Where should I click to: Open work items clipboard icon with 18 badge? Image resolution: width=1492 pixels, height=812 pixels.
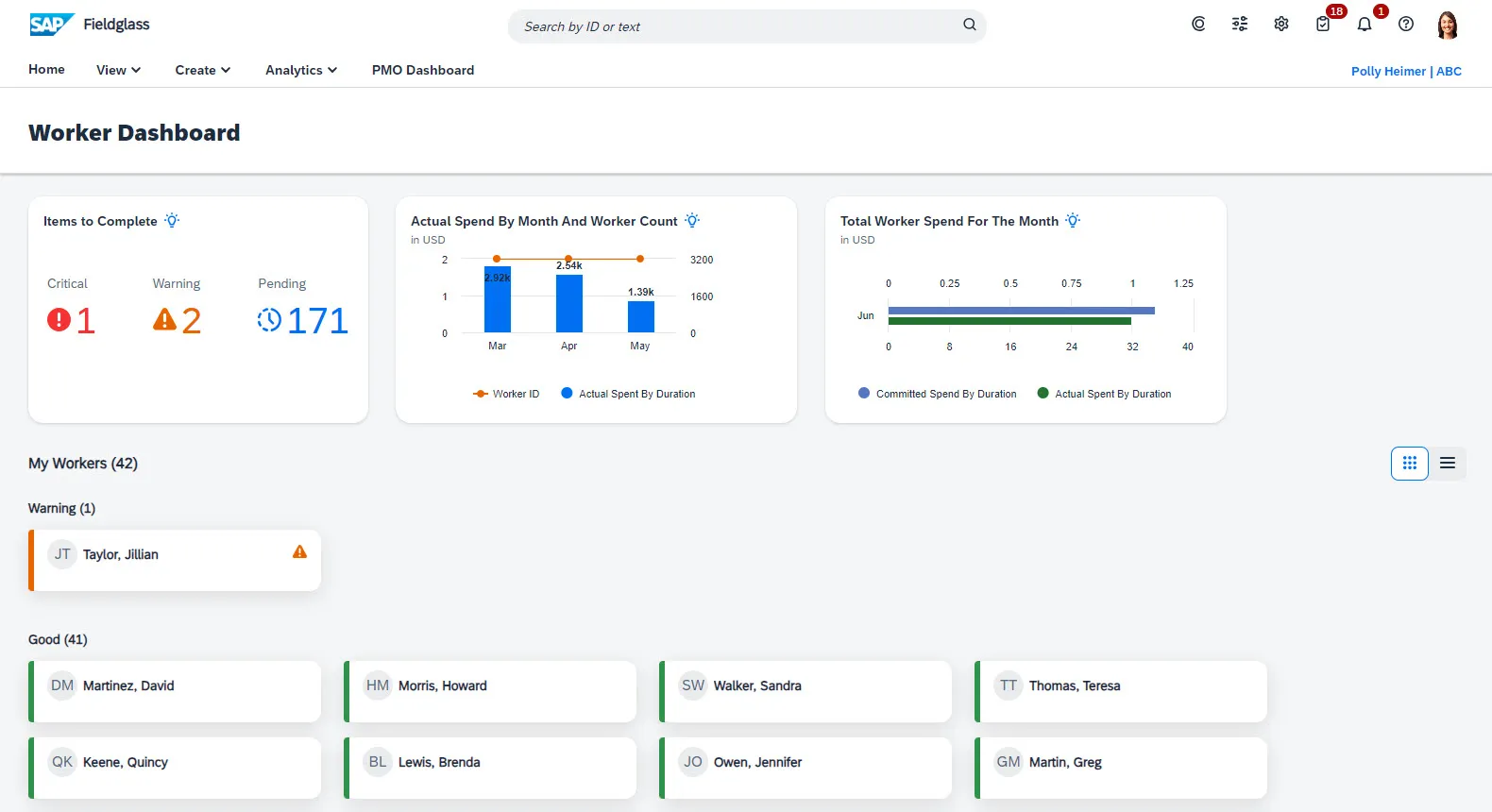(1323, 25)
